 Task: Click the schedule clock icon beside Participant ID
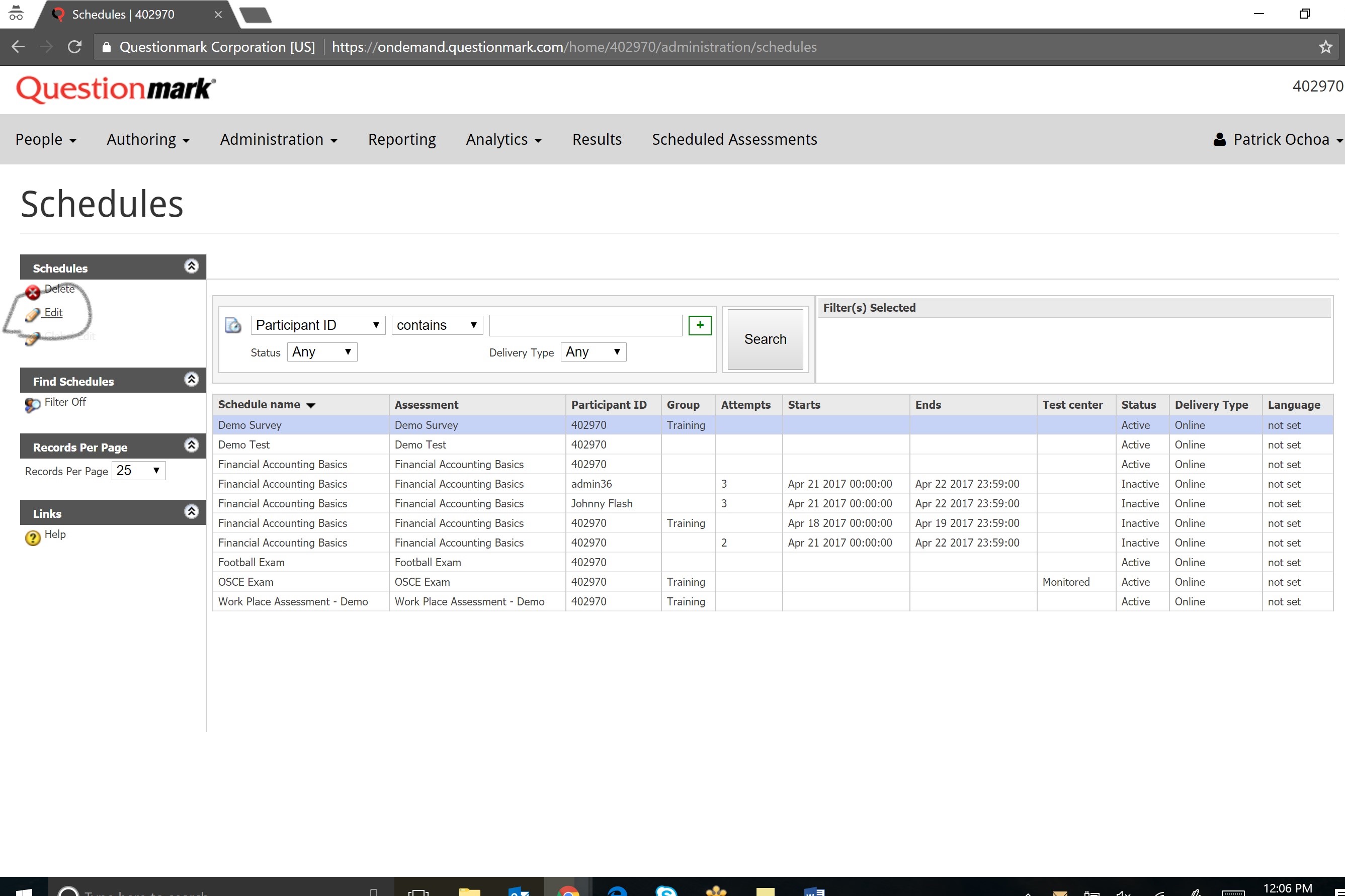233,325
